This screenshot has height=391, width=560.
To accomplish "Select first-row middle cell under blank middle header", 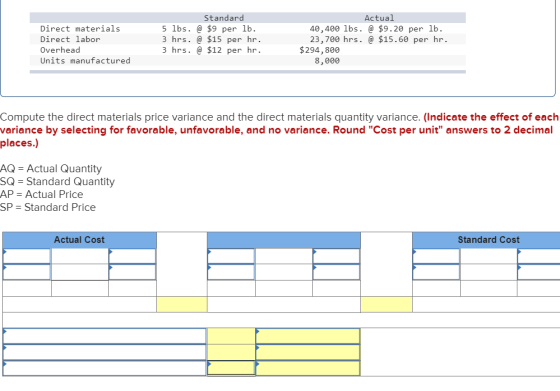I will click(x=284, y=256).
